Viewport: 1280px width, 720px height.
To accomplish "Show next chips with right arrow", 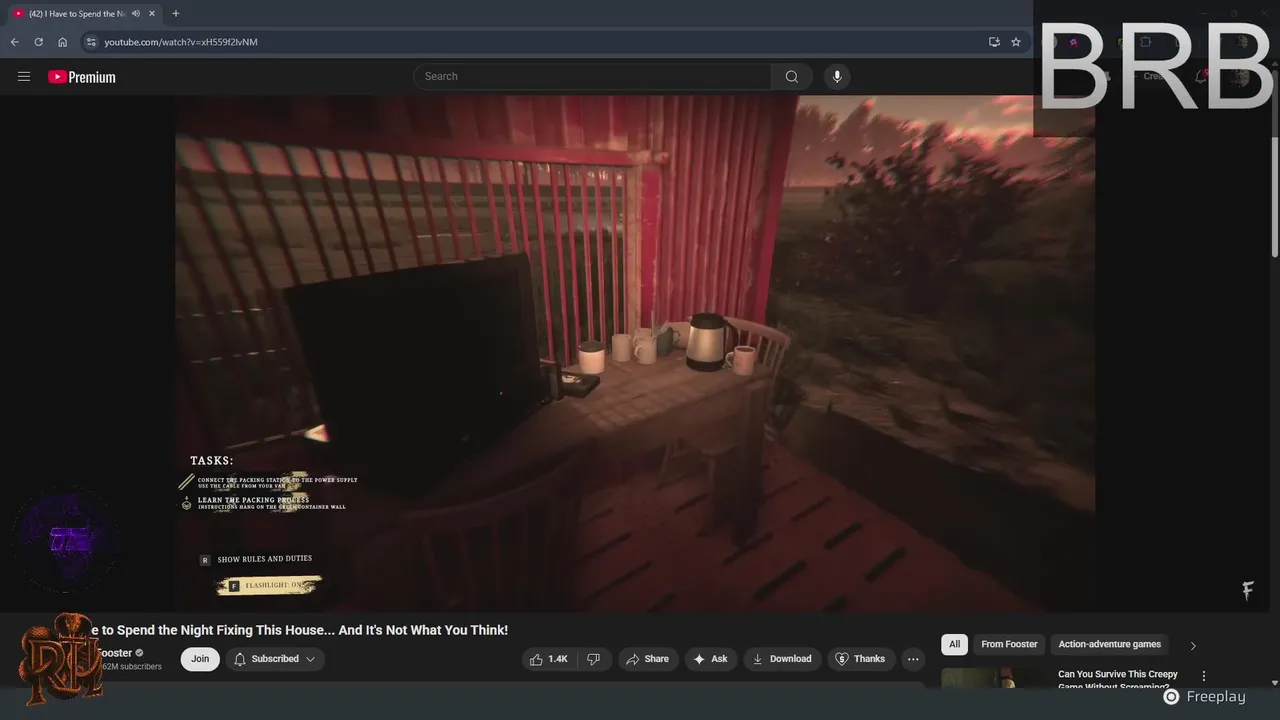I will pos(1193,645).
